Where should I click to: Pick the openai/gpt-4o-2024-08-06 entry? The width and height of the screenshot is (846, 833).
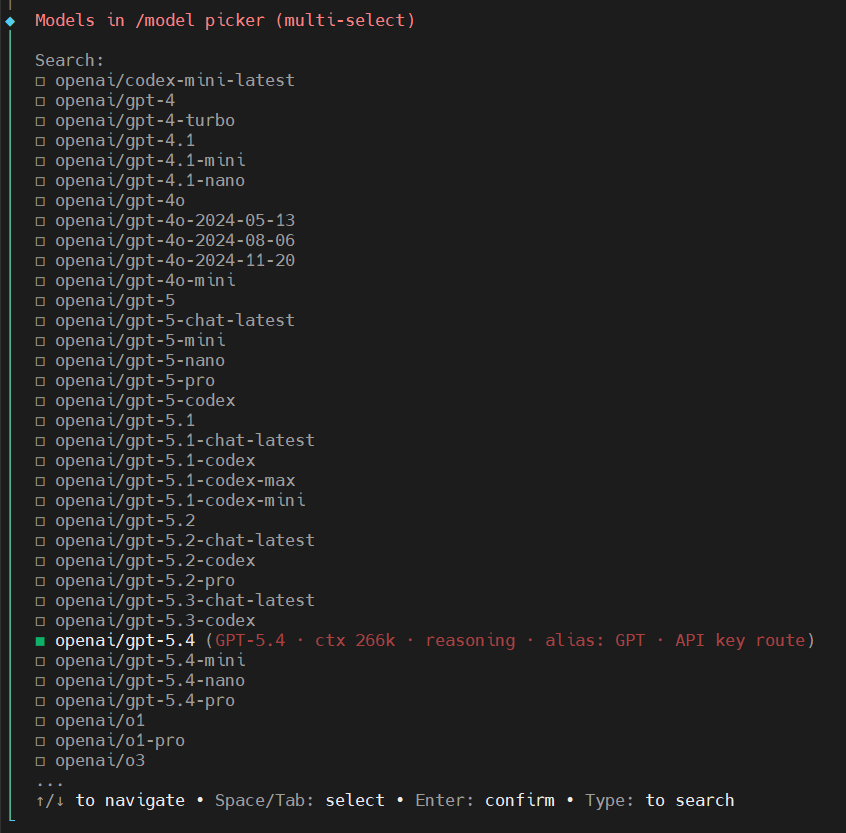pos(175,241)
